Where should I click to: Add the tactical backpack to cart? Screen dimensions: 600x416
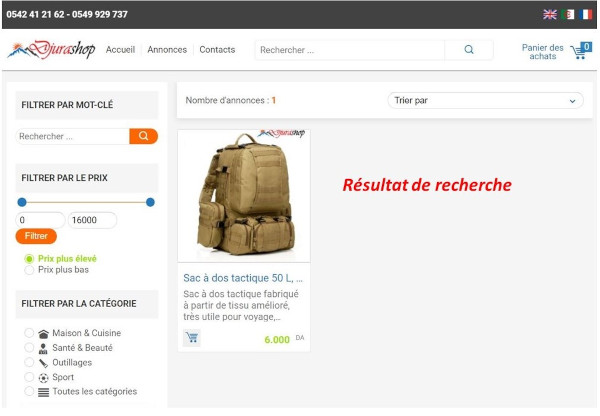click(x=192, y=338)
